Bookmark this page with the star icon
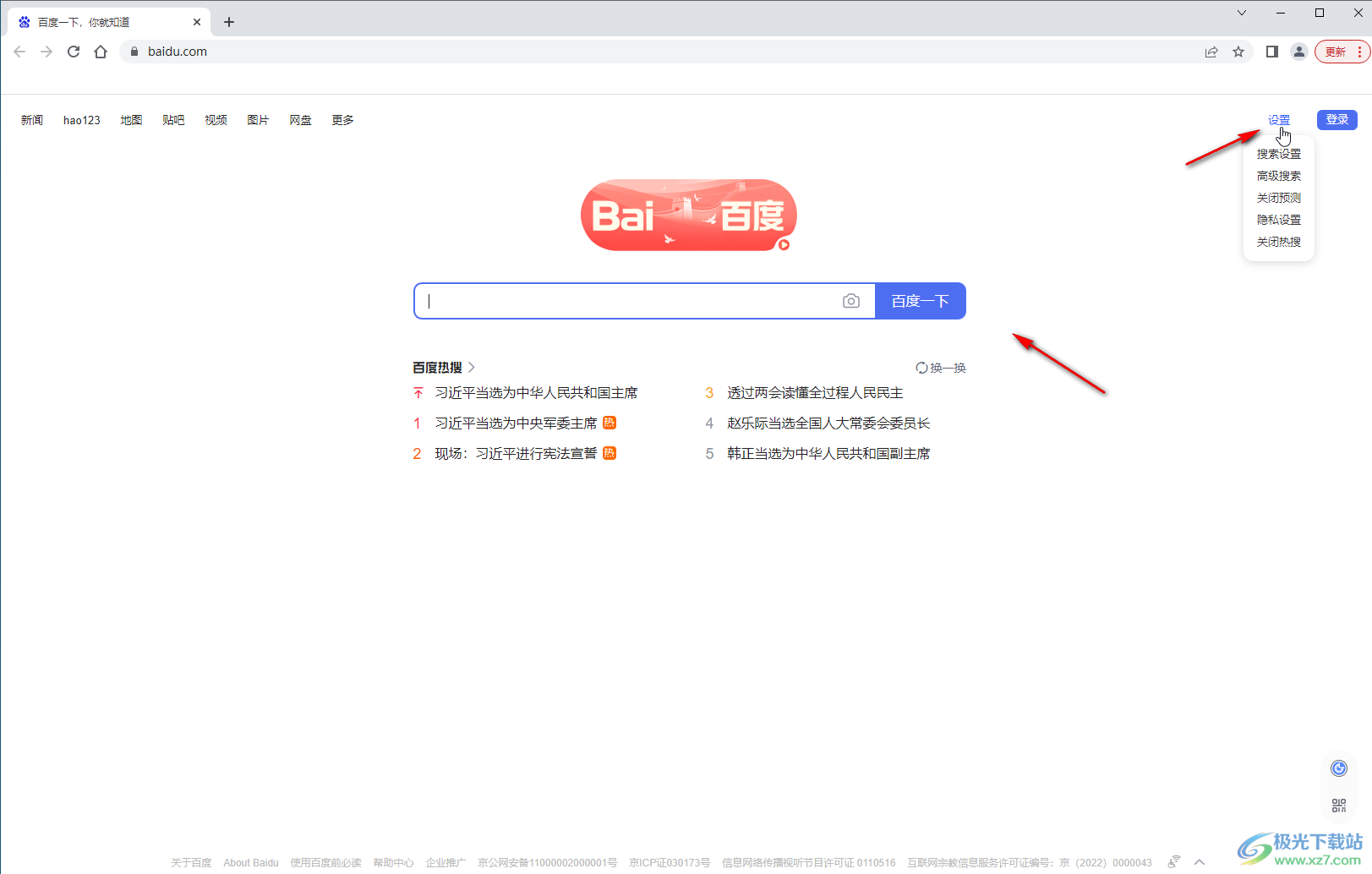The image size is (1372, 874). 1238,52
